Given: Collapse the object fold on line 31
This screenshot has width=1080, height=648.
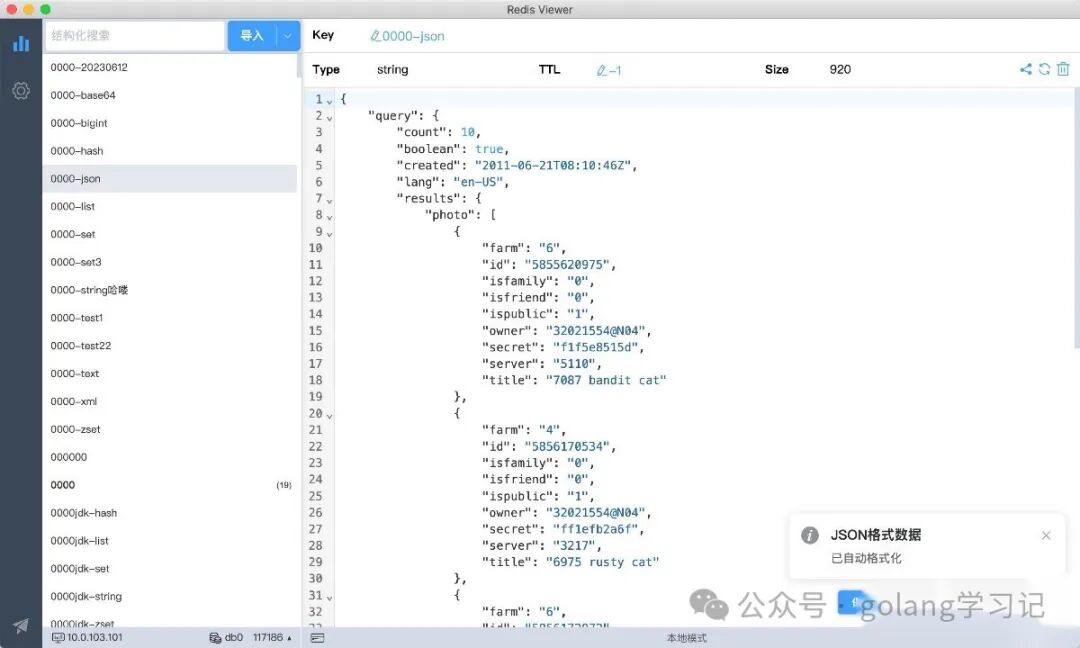Looking at the screenshot, I should click(x=329, y=598).
